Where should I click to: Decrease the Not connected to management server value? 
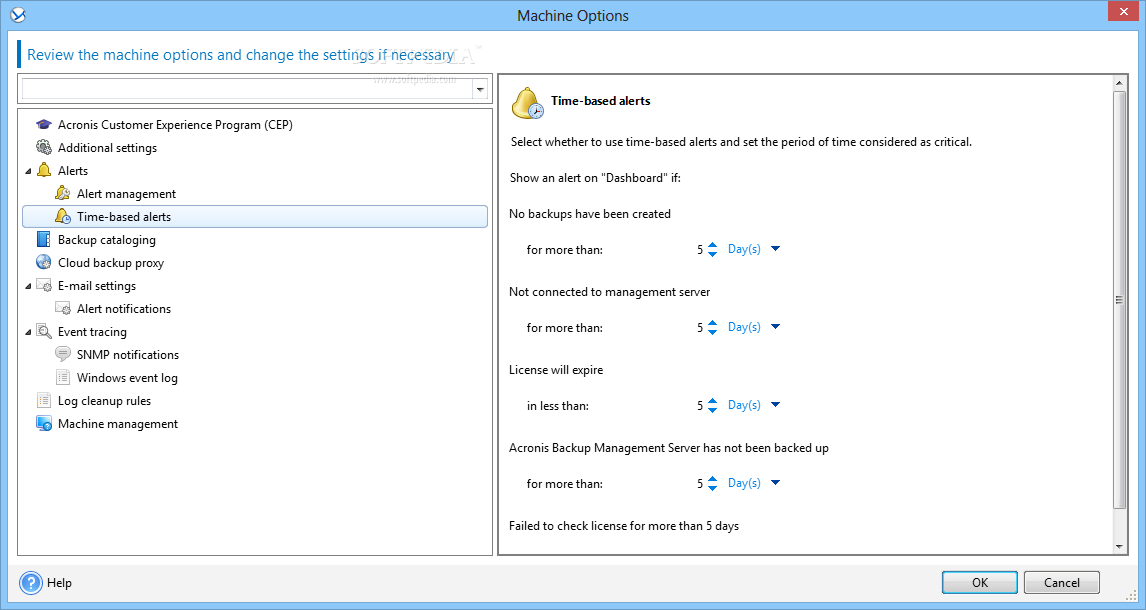coord(713,332)
